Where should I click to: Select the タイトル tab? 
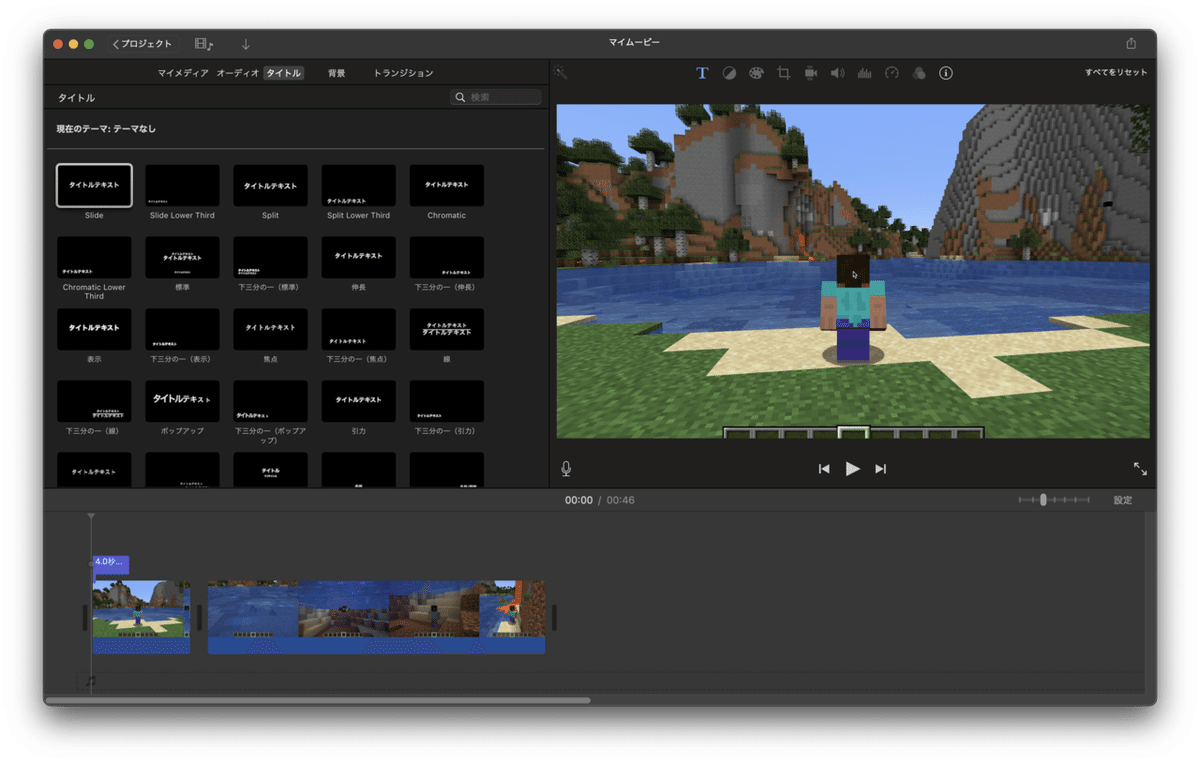coord(284,73)
